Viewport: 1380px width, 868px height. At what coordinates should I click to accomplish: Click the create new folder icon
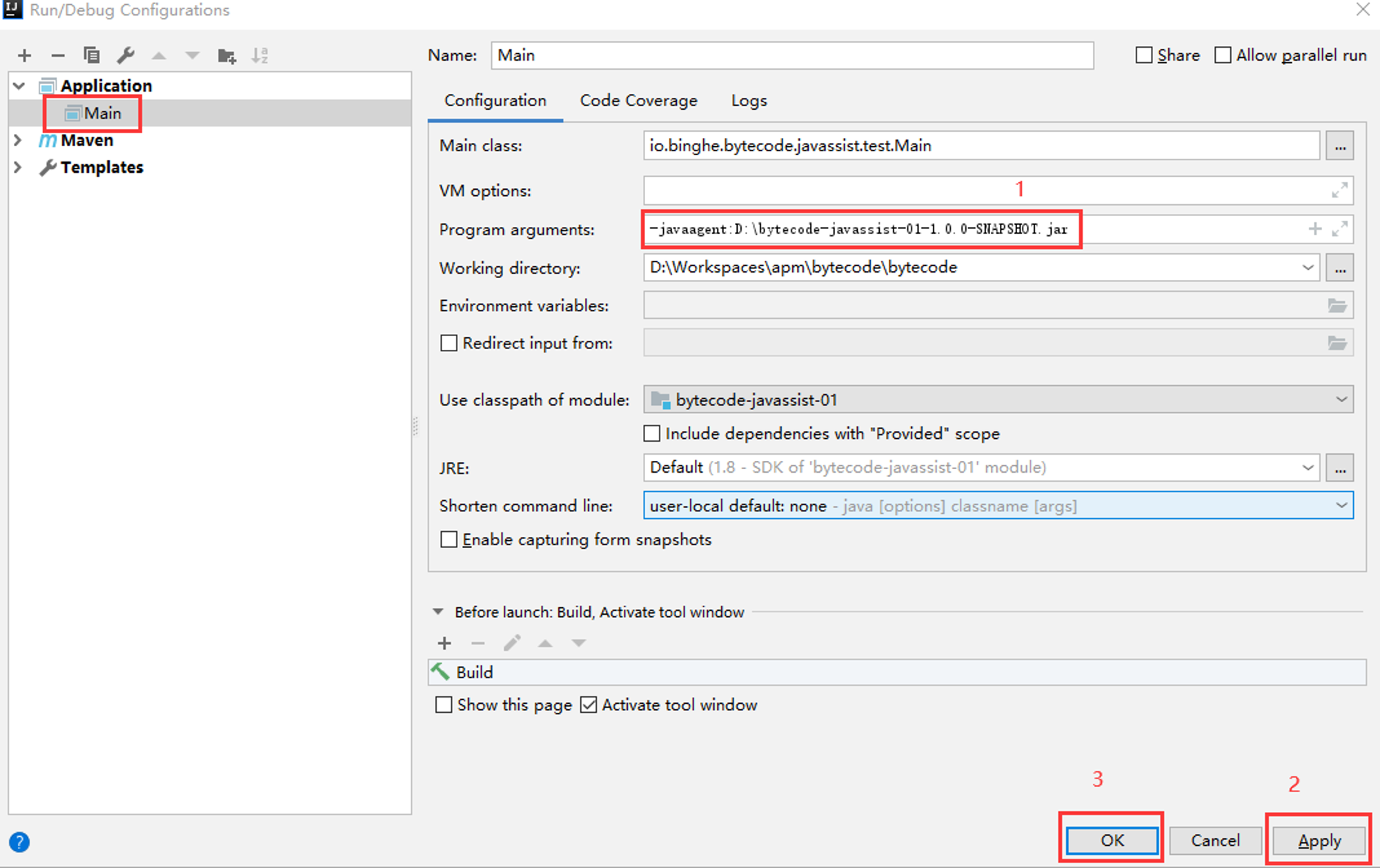click(x=226, y=55)
